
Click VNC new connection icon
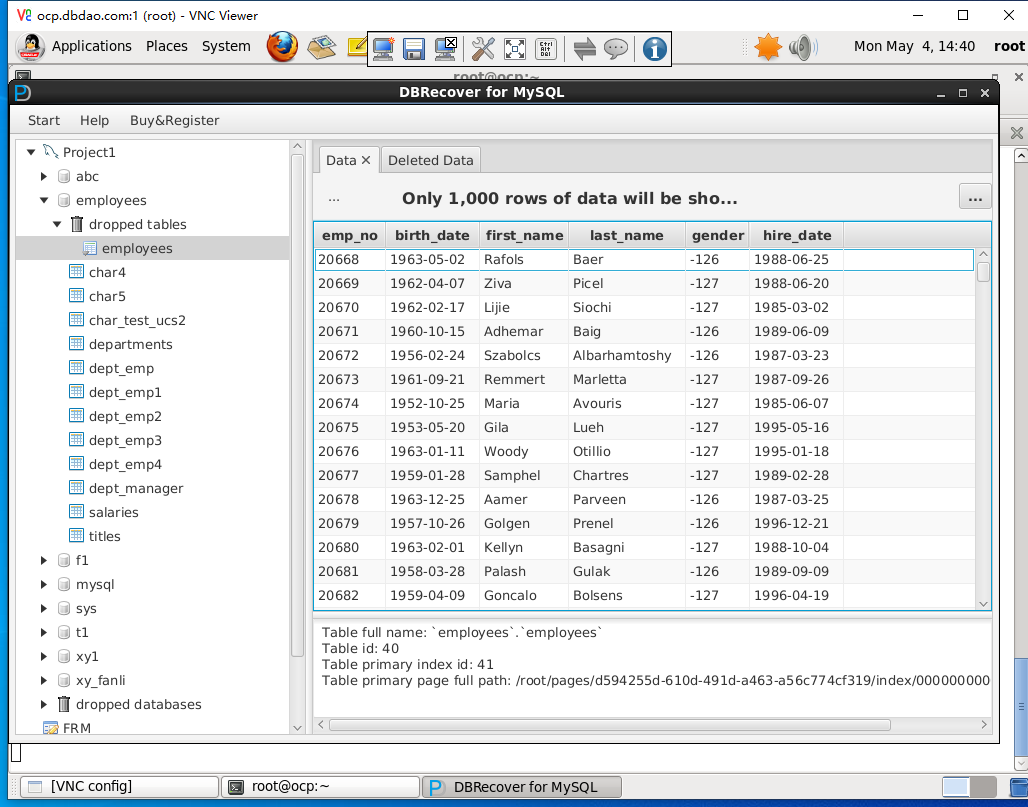click(x=383, y=48)
